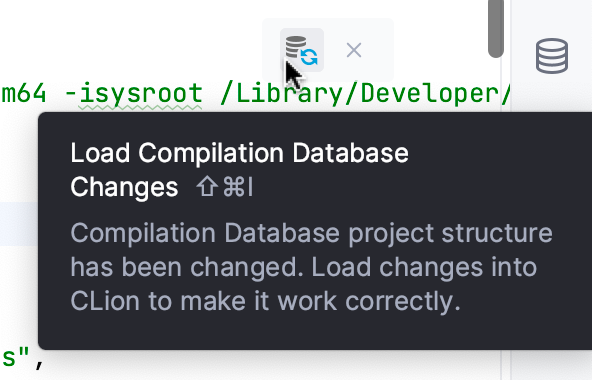The width and height of the screenshot is (592, 380).
Task: Click the Load Compilation Database Changes icon
Action: click(302, 50)
